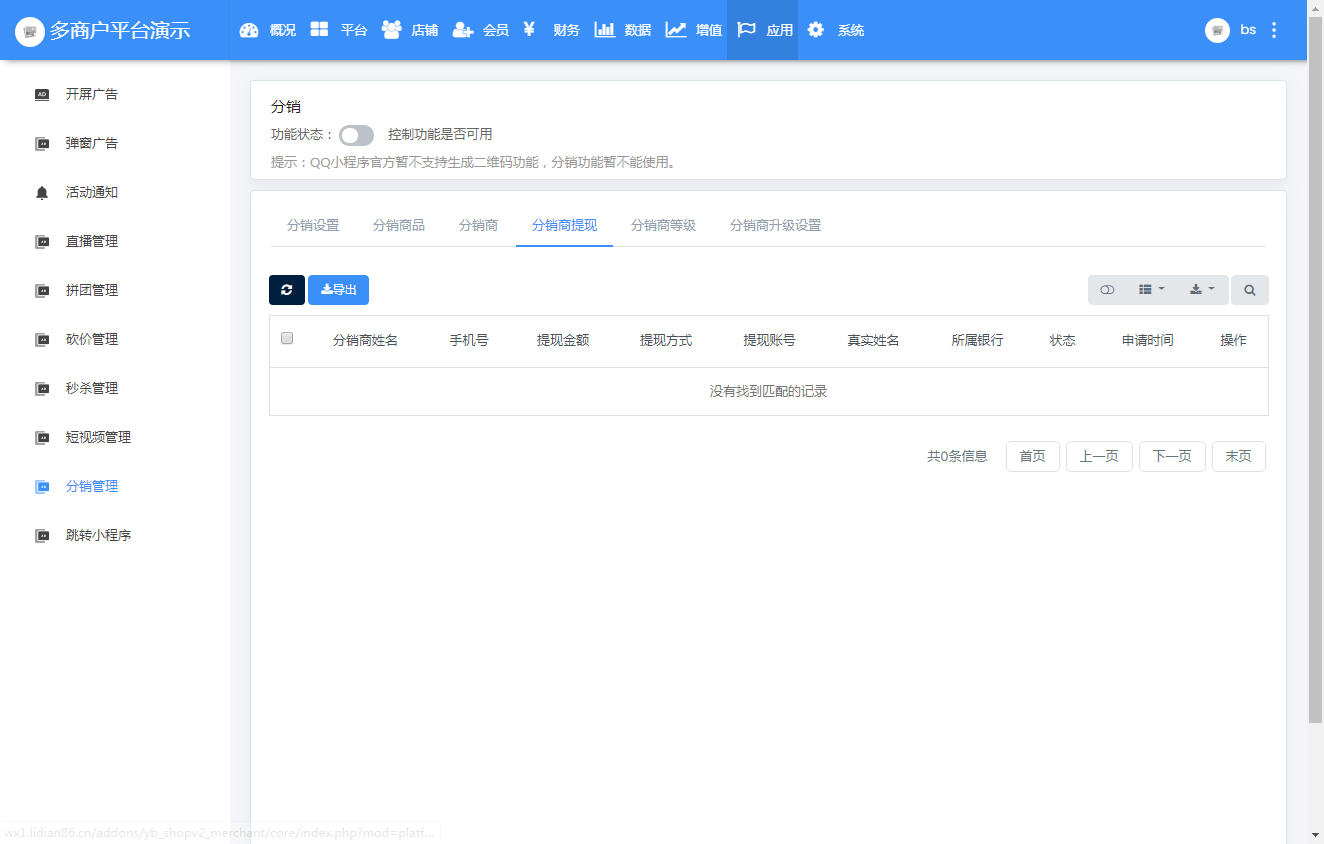
Task: Open 开屏广告 in the sidebar
Action: 92,94
